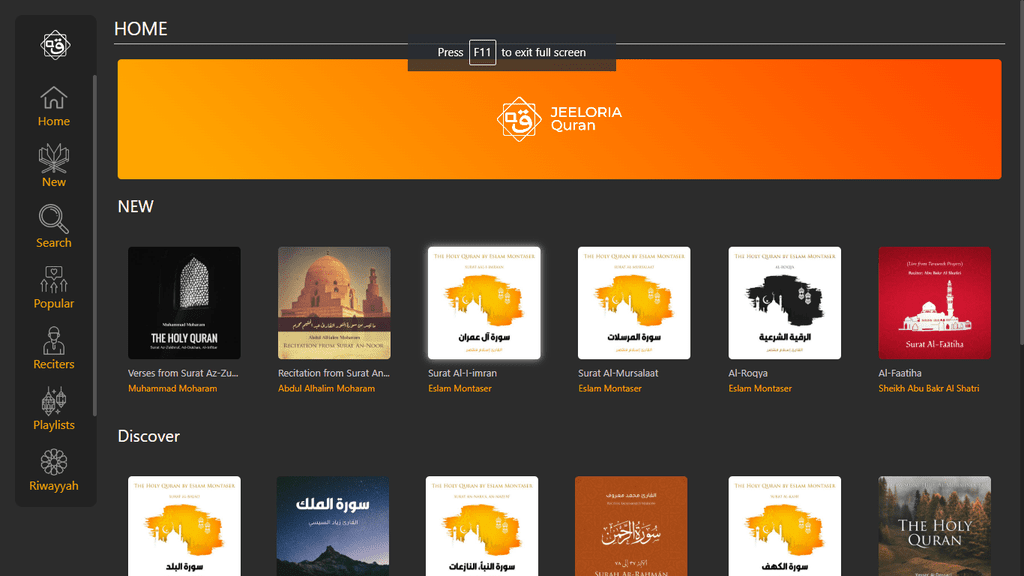
Task: Open Discover cover An-Naba An-Naziat
Action: click(x=482, y=526)
